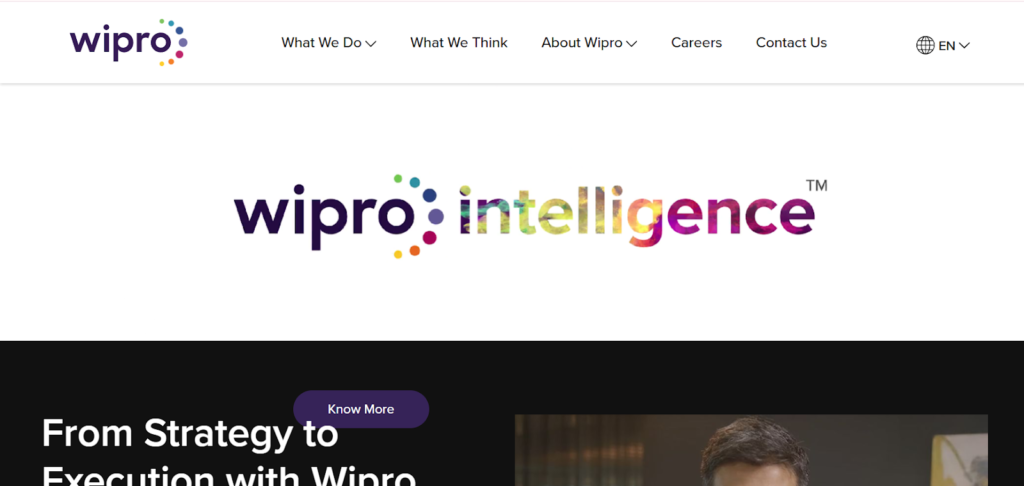
Task: Open the Contact Us link
Action: pos(791,42)
